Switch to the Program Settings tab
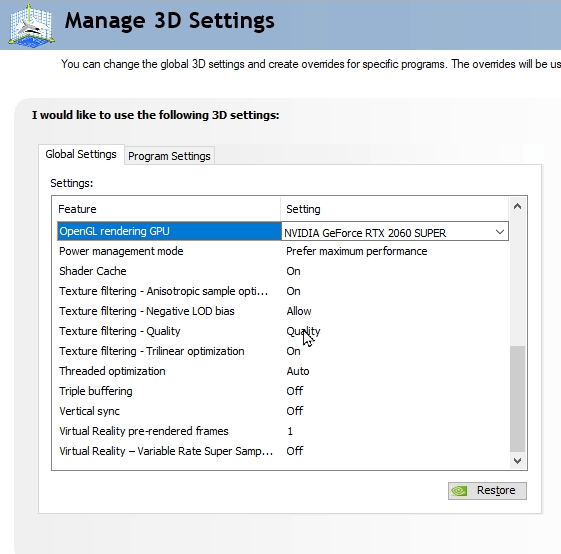 169,156
